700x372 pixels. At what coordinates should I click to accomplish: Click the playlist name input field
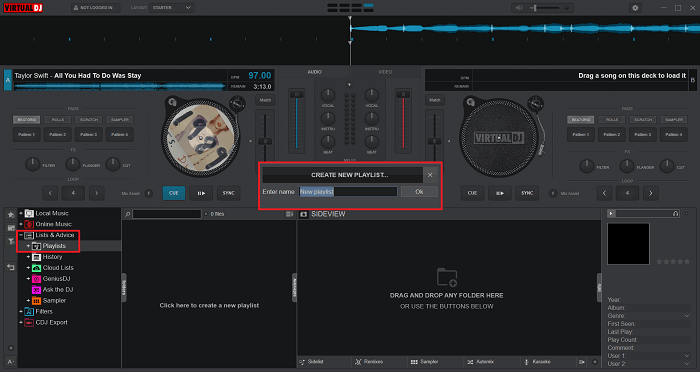tap(348, 192)
